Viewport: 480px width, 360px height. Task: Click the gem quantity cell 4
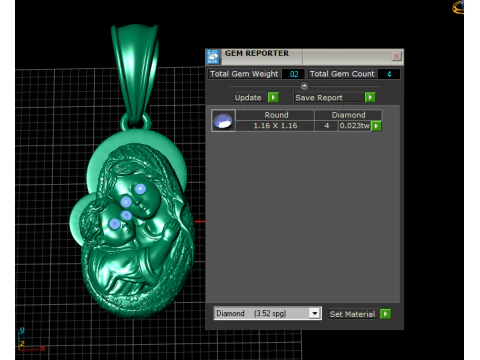coord(327,126)
